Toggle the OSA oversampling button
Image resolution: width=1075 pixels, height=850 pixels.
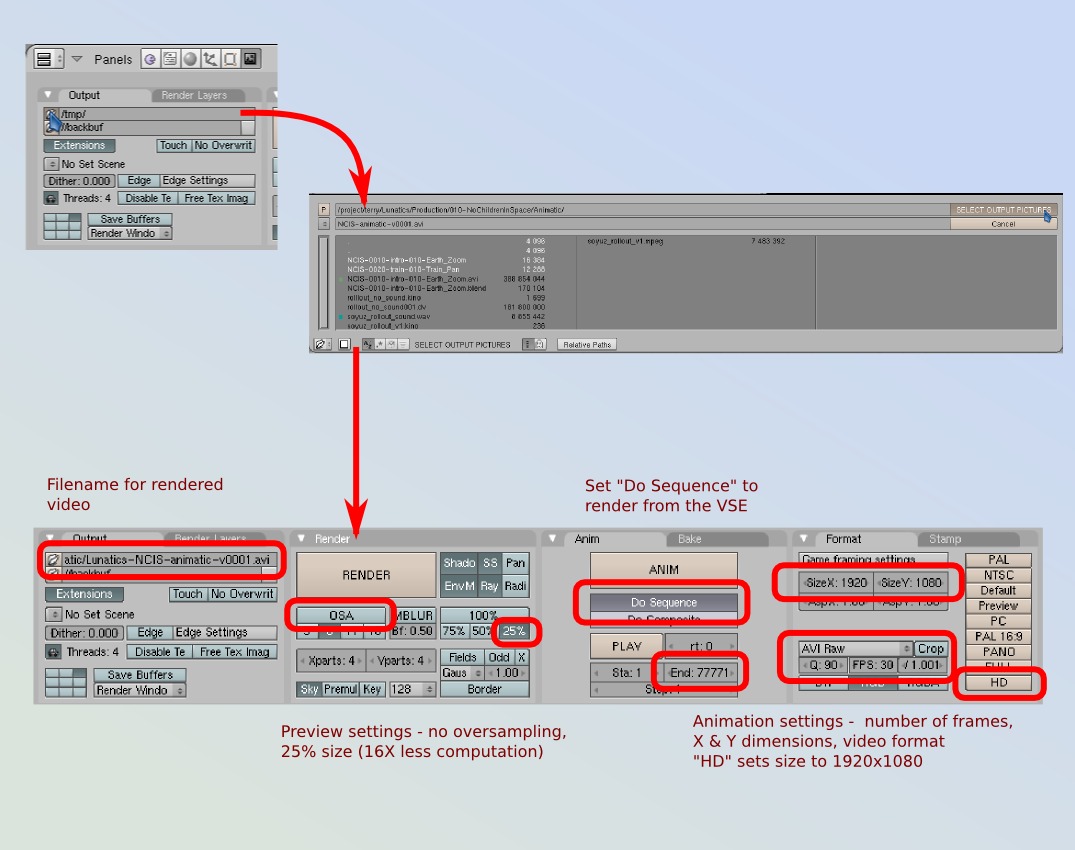pyautogui.click(x=341, y=615)
